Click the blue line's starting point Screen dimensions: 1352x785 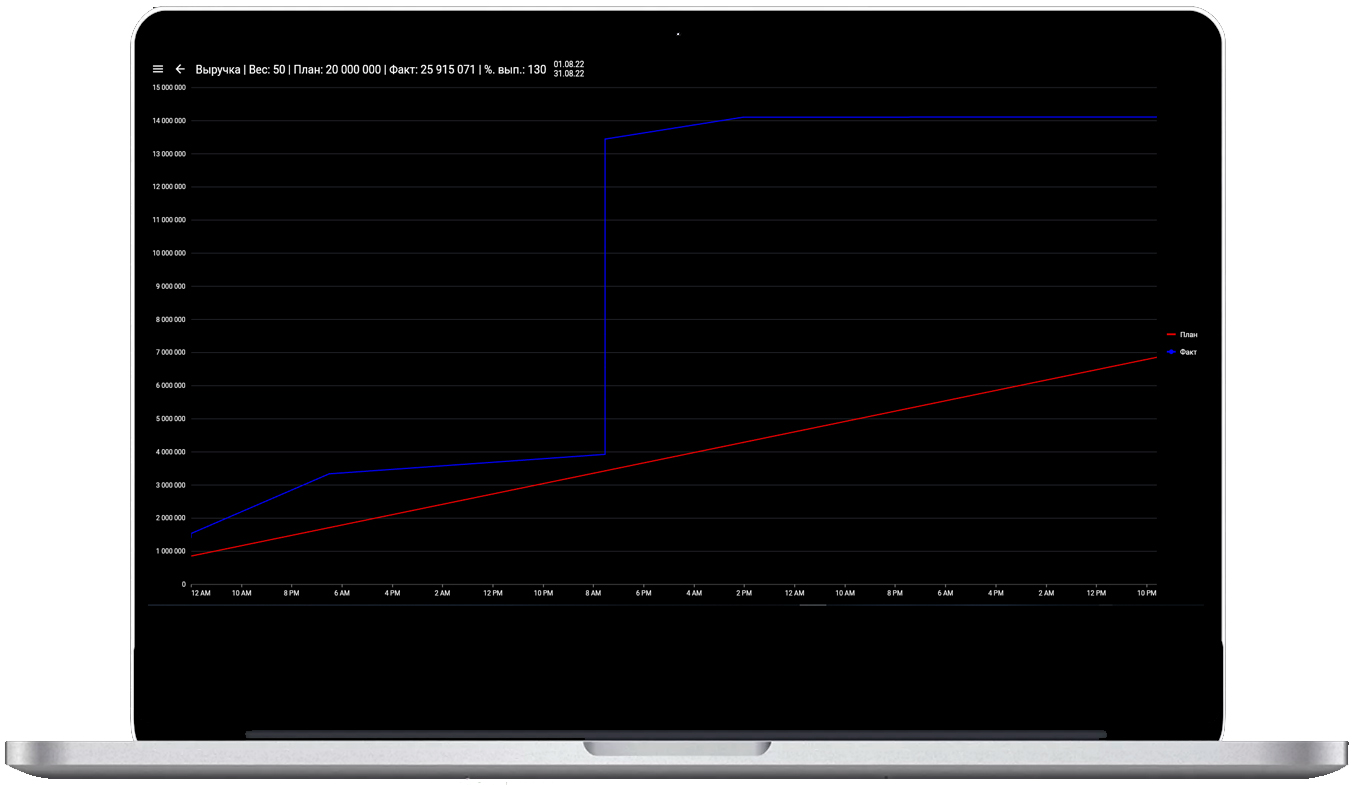(x=191, y=534)
